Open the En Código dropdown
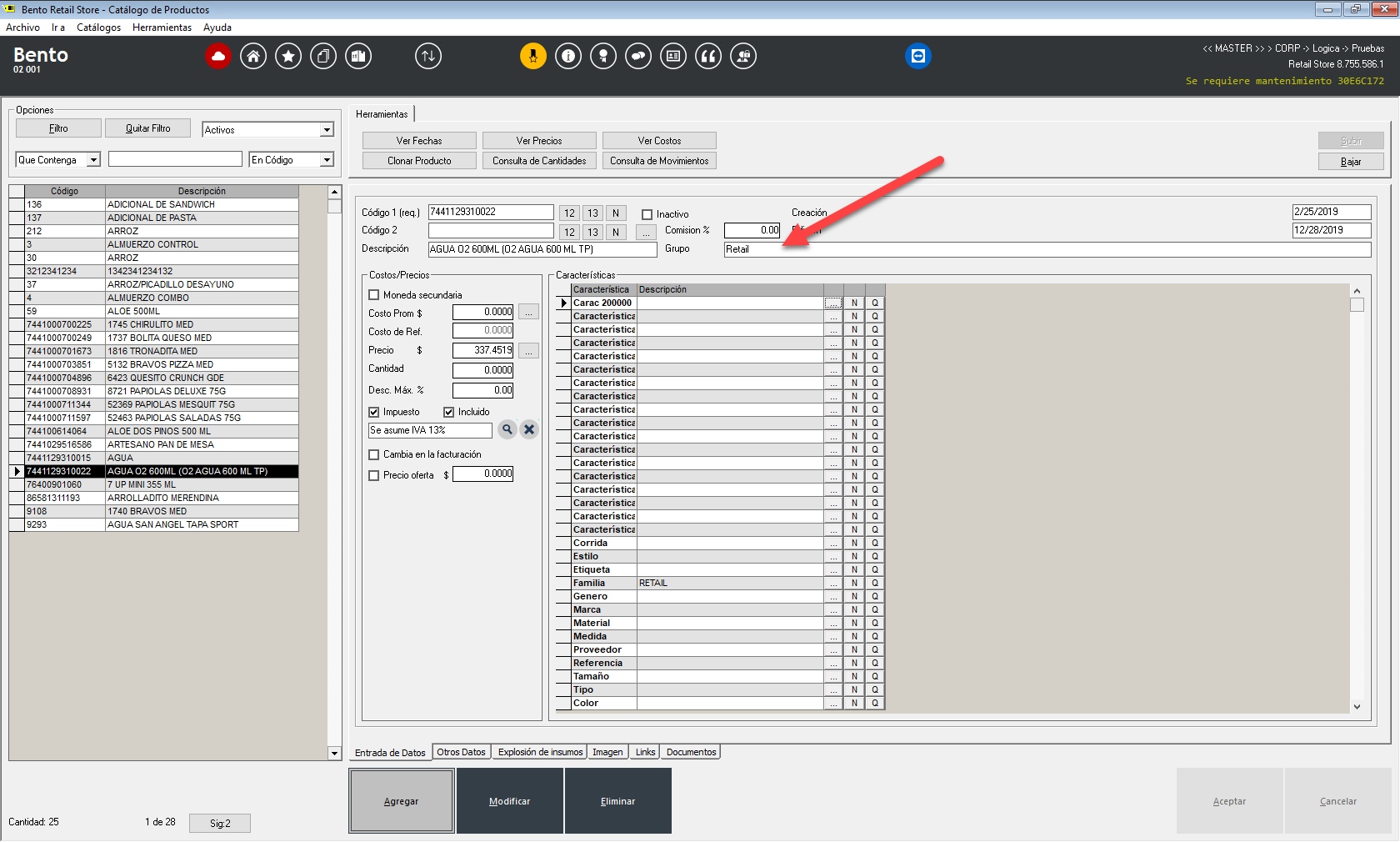 coord(327,160)
